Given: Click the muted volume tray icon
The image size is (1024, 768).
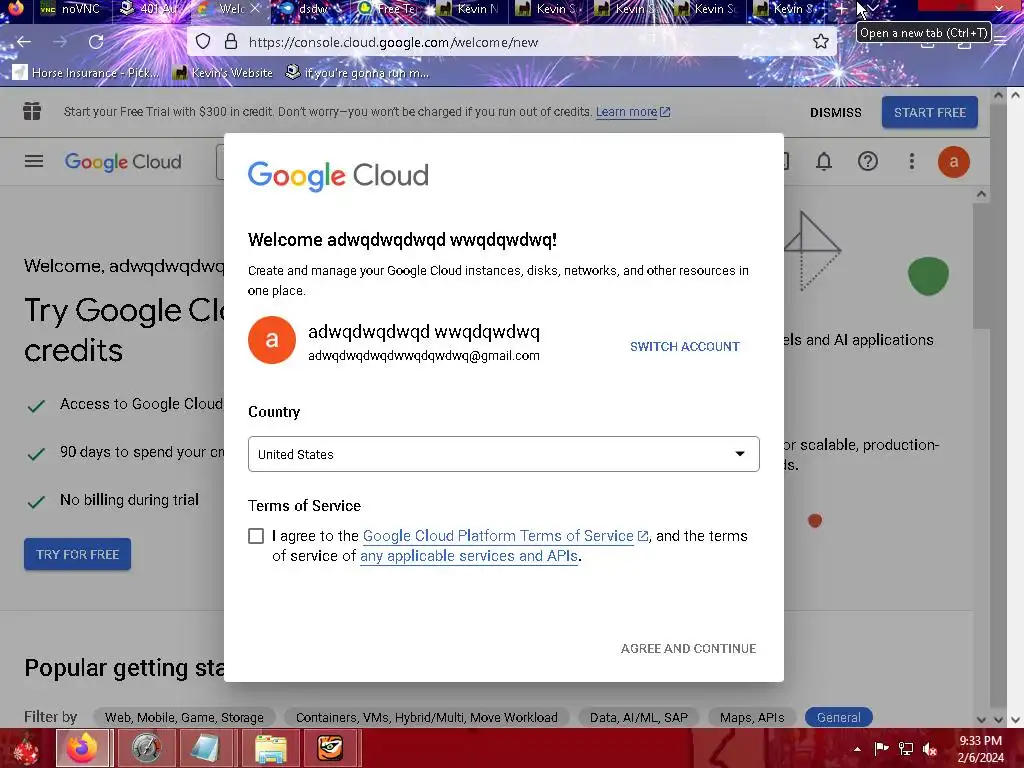Looking at the screenshot, I should pos(930,748).
